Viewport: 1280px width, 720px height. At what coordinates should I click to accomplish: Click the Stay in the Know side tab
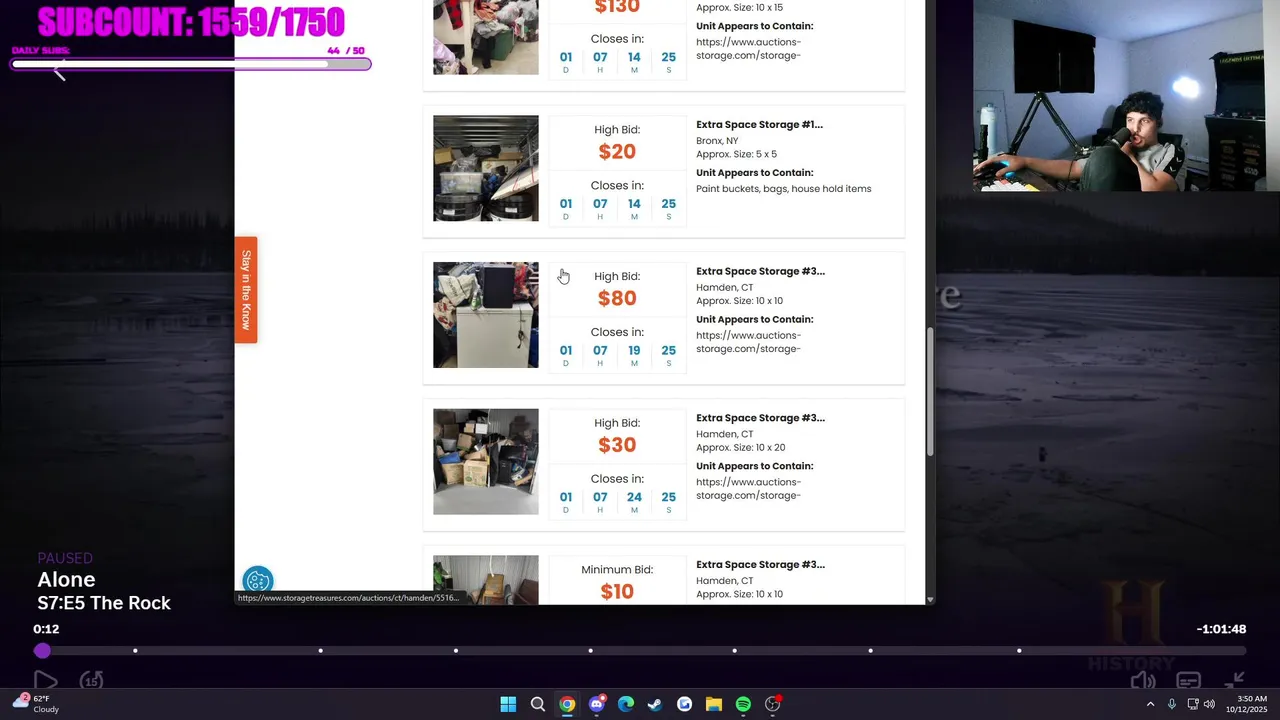point(246,290)
